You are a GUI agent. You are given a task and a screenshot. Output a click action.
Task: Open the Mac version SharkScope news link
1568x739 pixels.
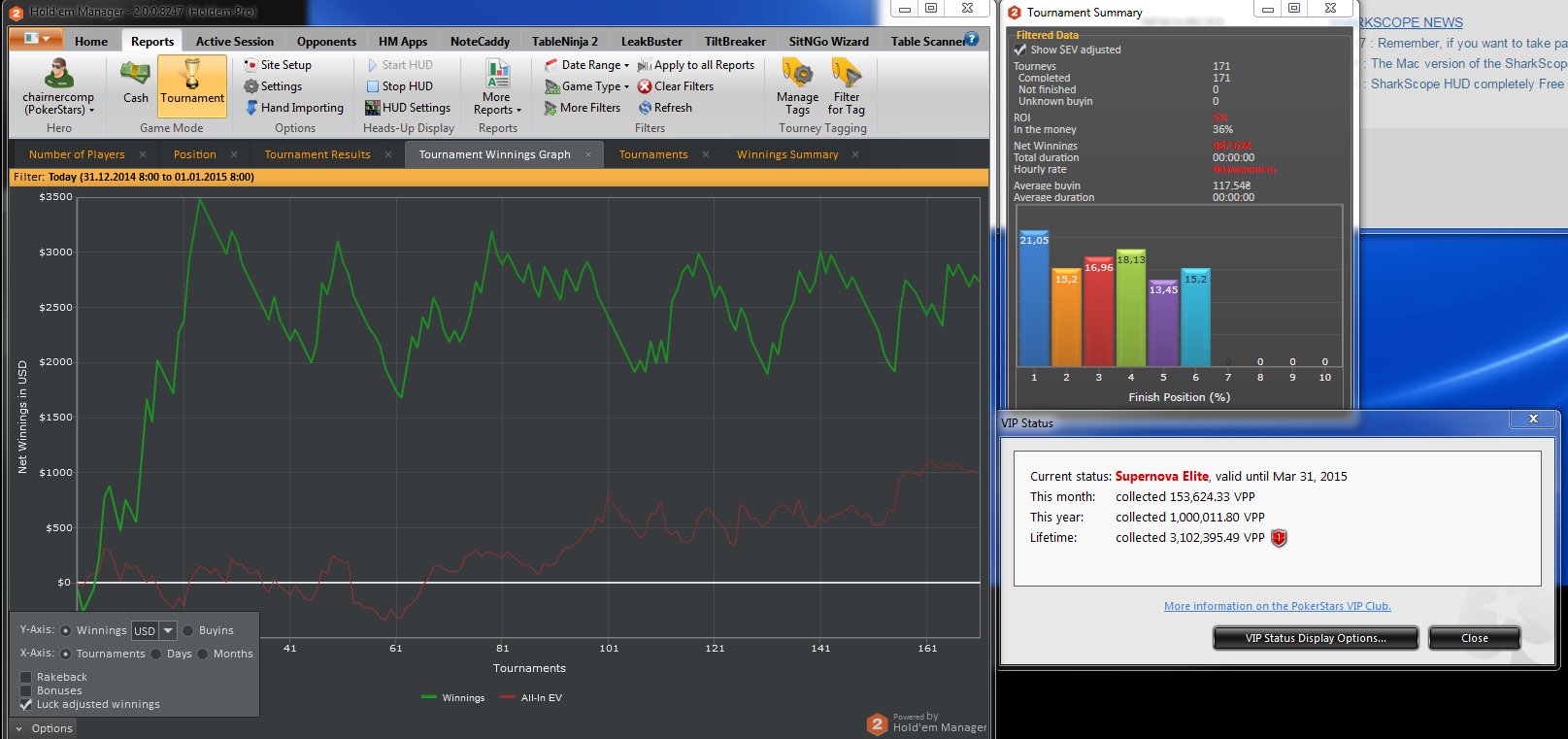[x=1469, y=64]
